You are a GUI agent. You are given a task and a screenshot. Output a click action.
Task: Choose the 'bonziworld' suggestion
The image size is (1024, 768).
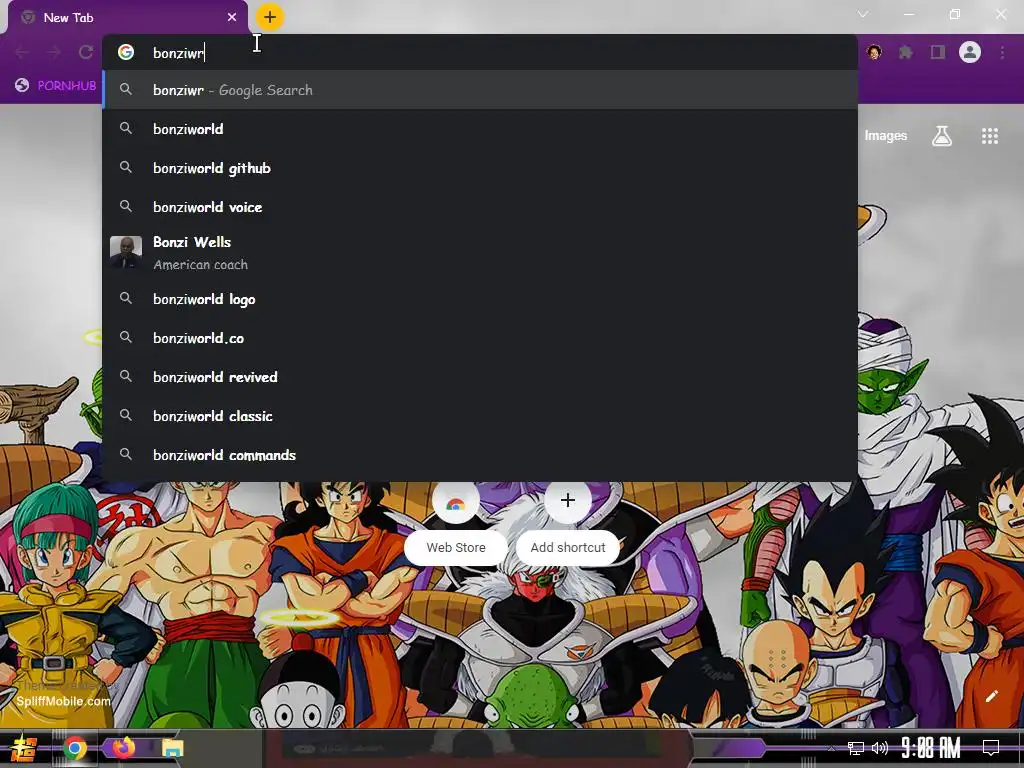point(480,129)
